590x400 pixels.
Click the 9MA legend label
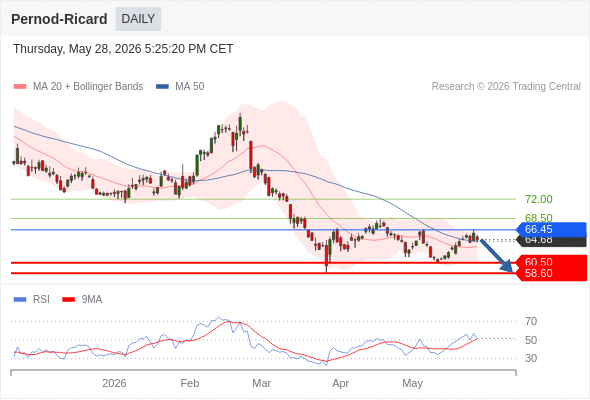[x=92, y=300]
